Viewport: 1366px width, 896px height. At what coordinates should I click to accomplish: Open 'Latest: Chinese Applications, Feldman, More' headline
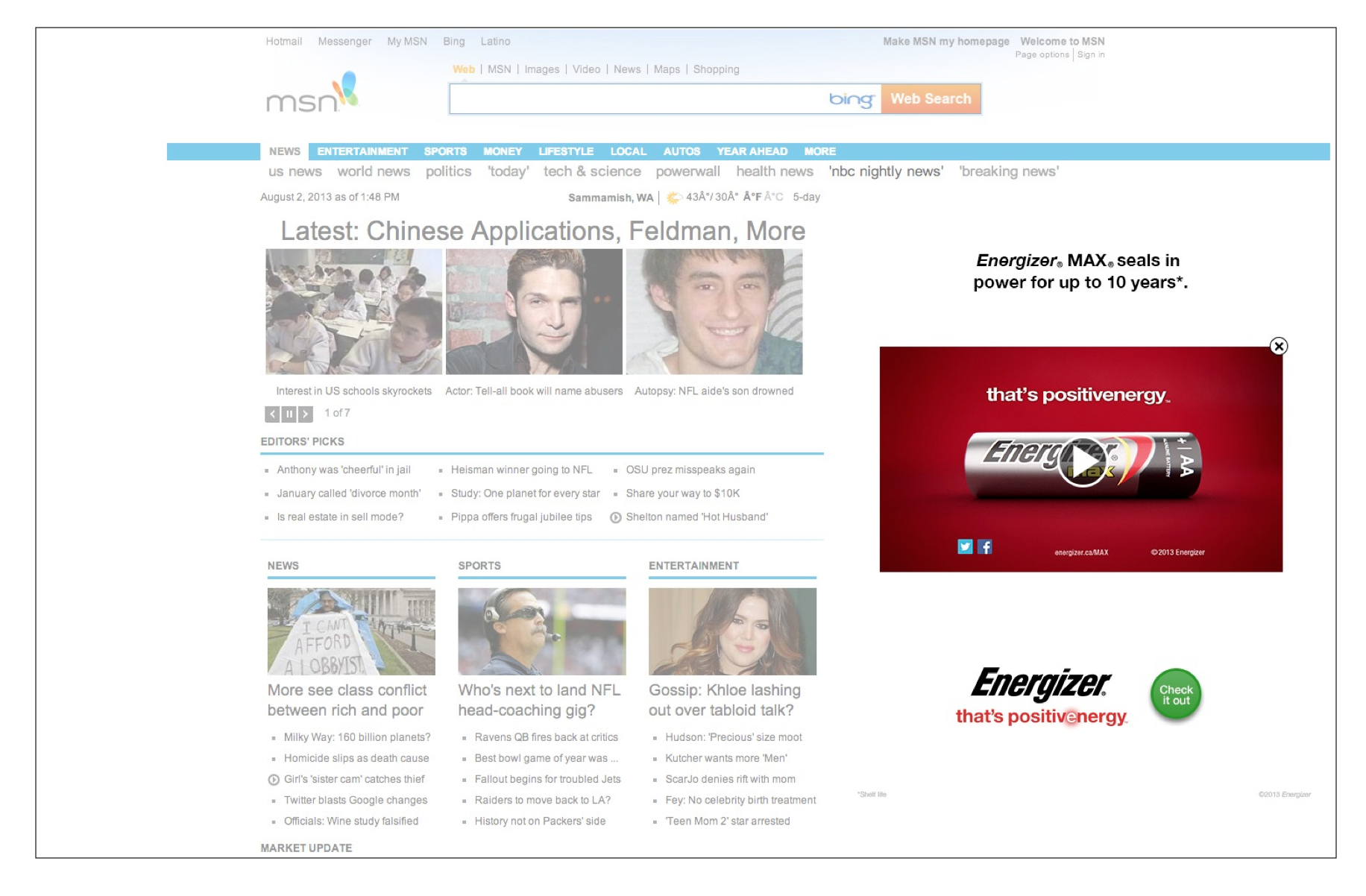coord(543,232)
